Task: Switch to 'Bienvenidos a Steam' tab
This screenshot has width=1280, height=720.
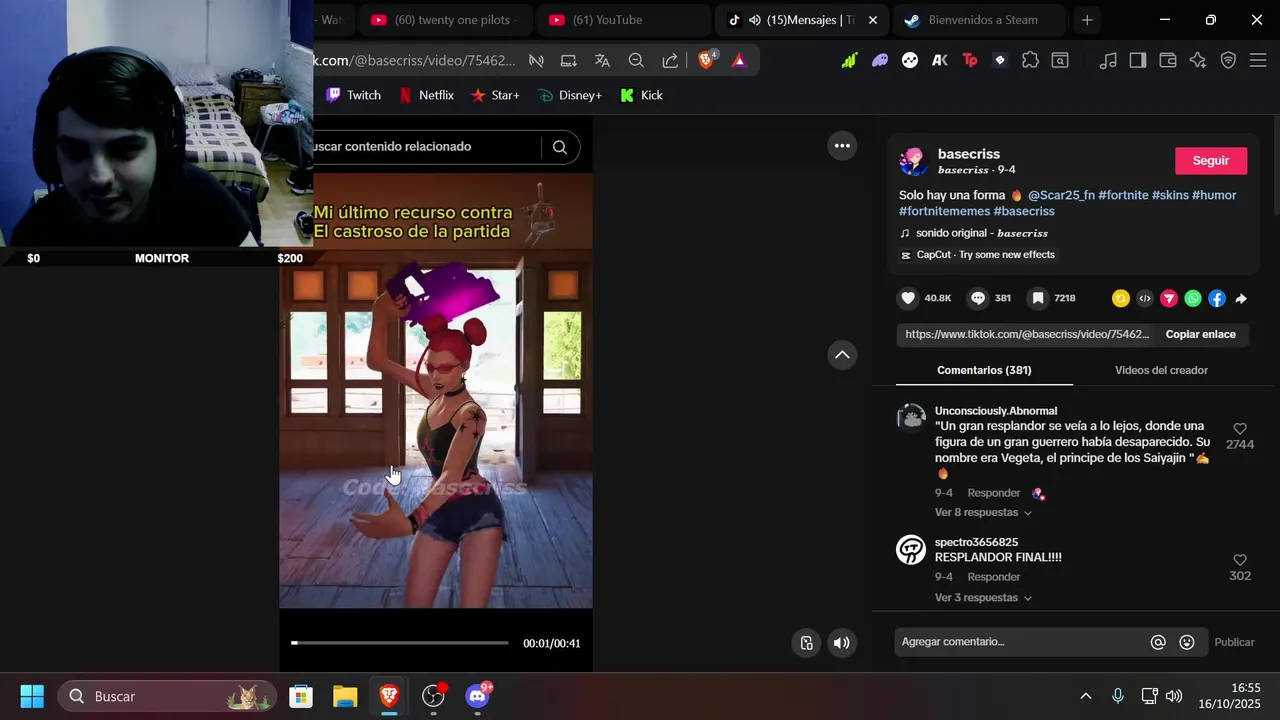Action: coord(979,20)
